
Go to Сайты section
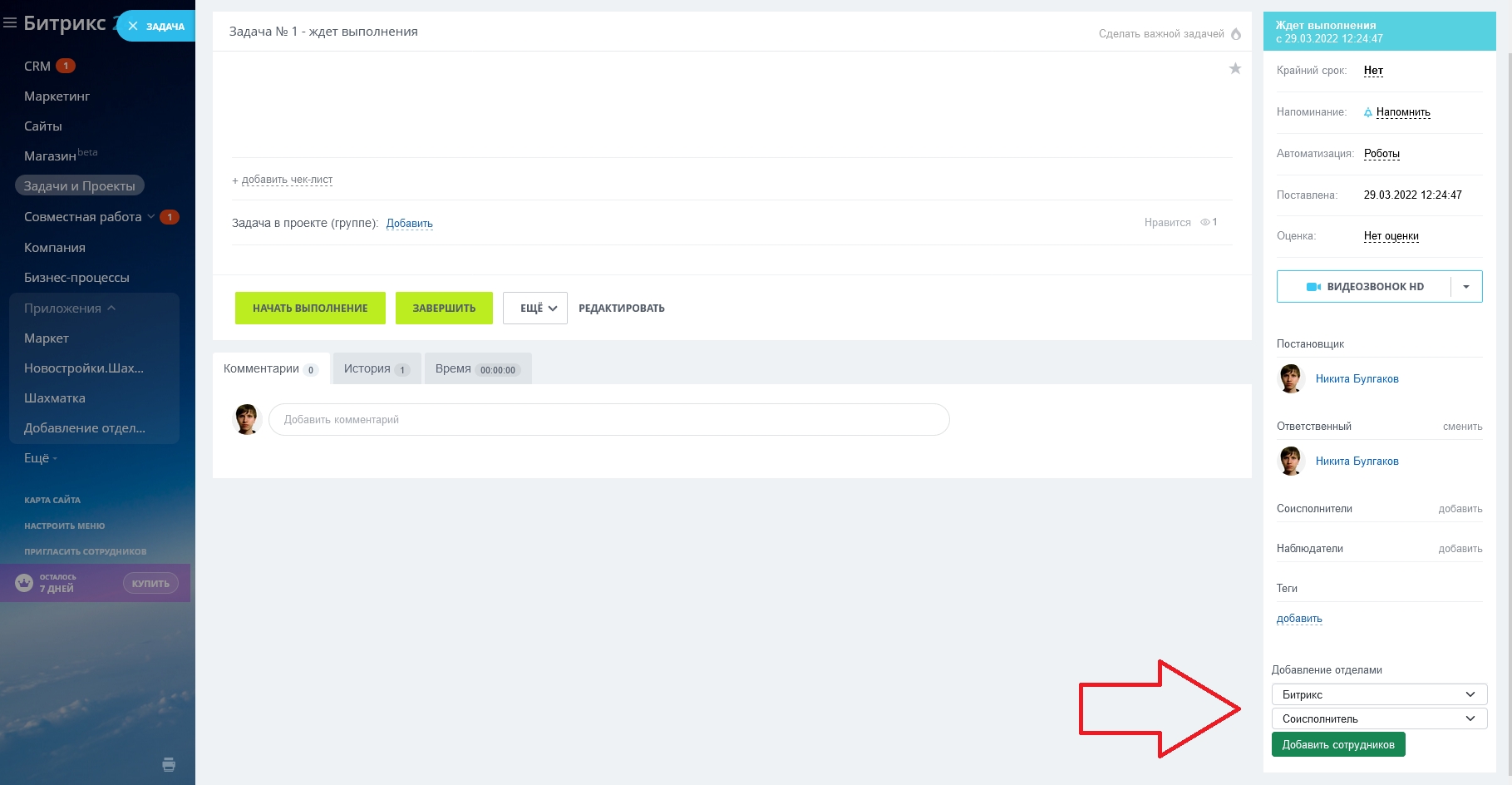(43, 126)
